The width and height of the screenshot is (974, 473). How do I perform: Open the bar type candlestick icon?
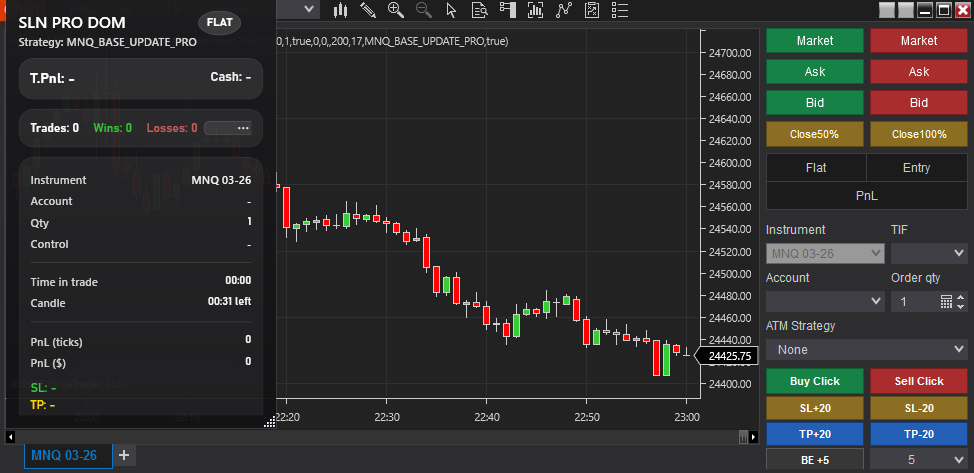[341, 10]
